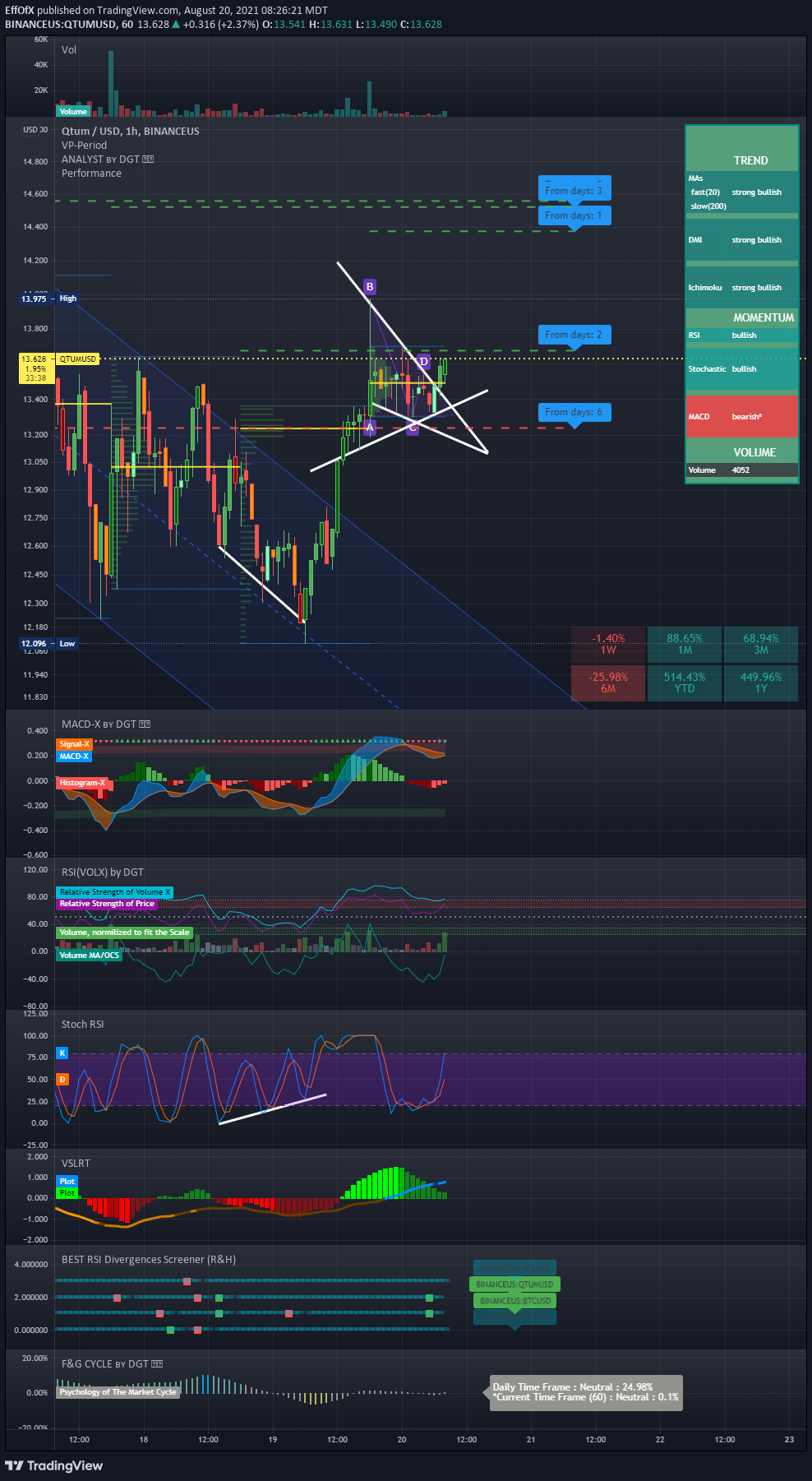Click the BINANCEUS:QTUMUSD screener tag
The width and height of the screenshot is (812, 1481).
[x=514, y=1284]
